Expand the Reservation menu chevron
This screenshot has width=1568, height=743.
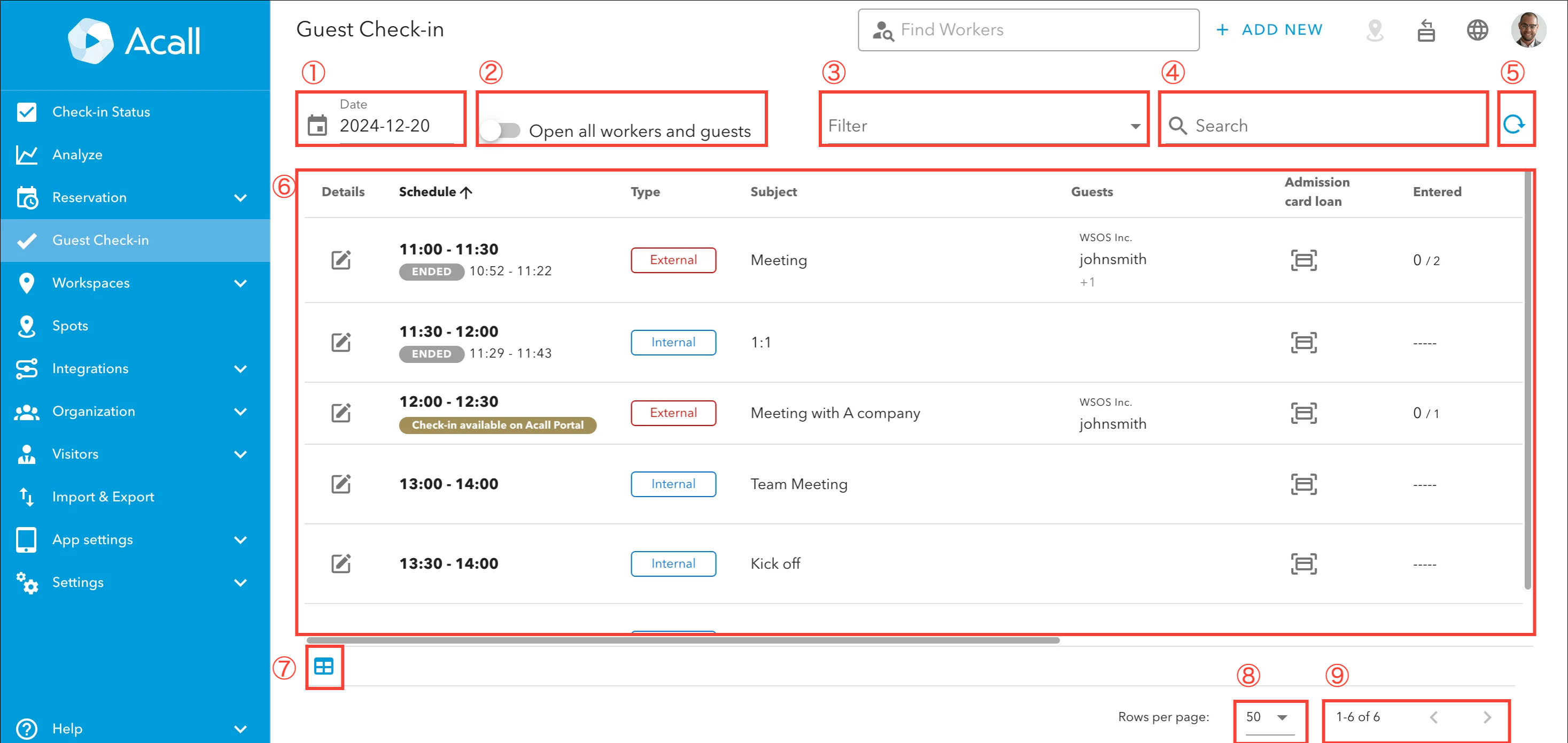[x=240, y=197]
